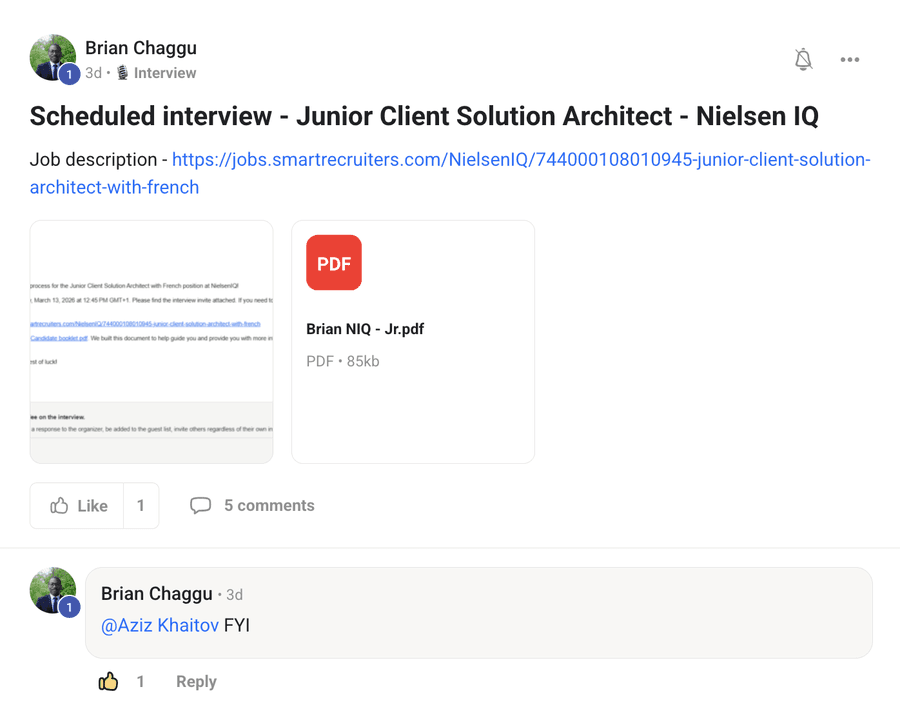Viewport: 900px width, 707px height.
Task: Open Brian Chaggu's avatar on the post
Action: [x=53, y=58]
